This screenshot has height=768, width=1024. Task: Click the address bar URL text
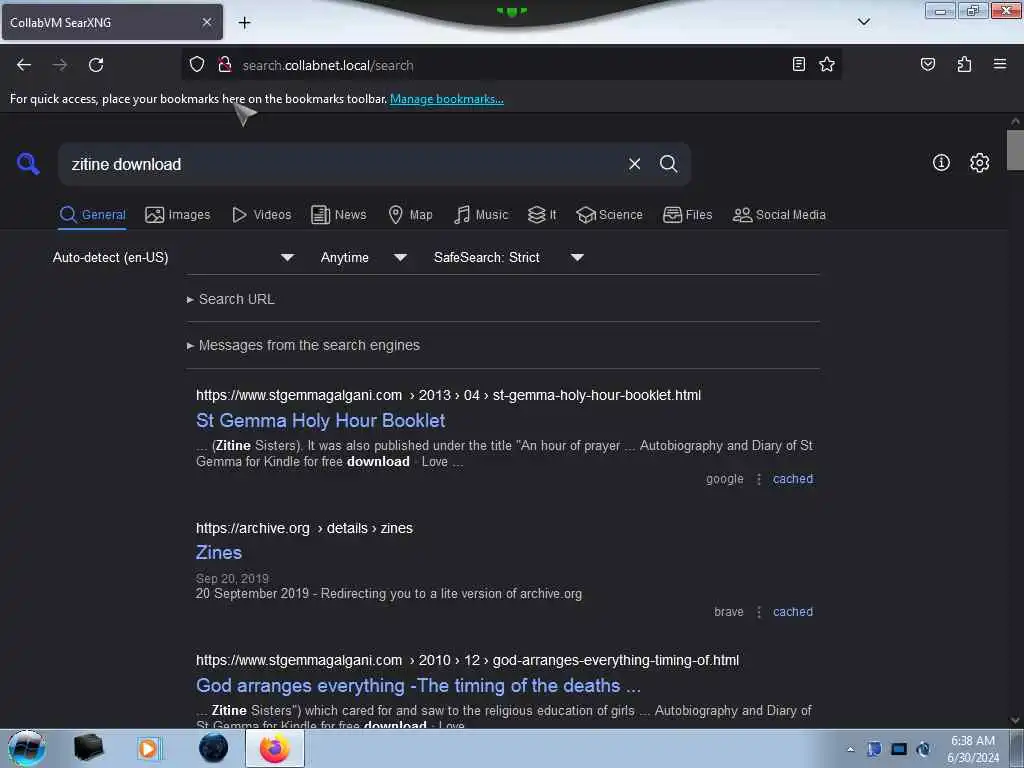328,65
